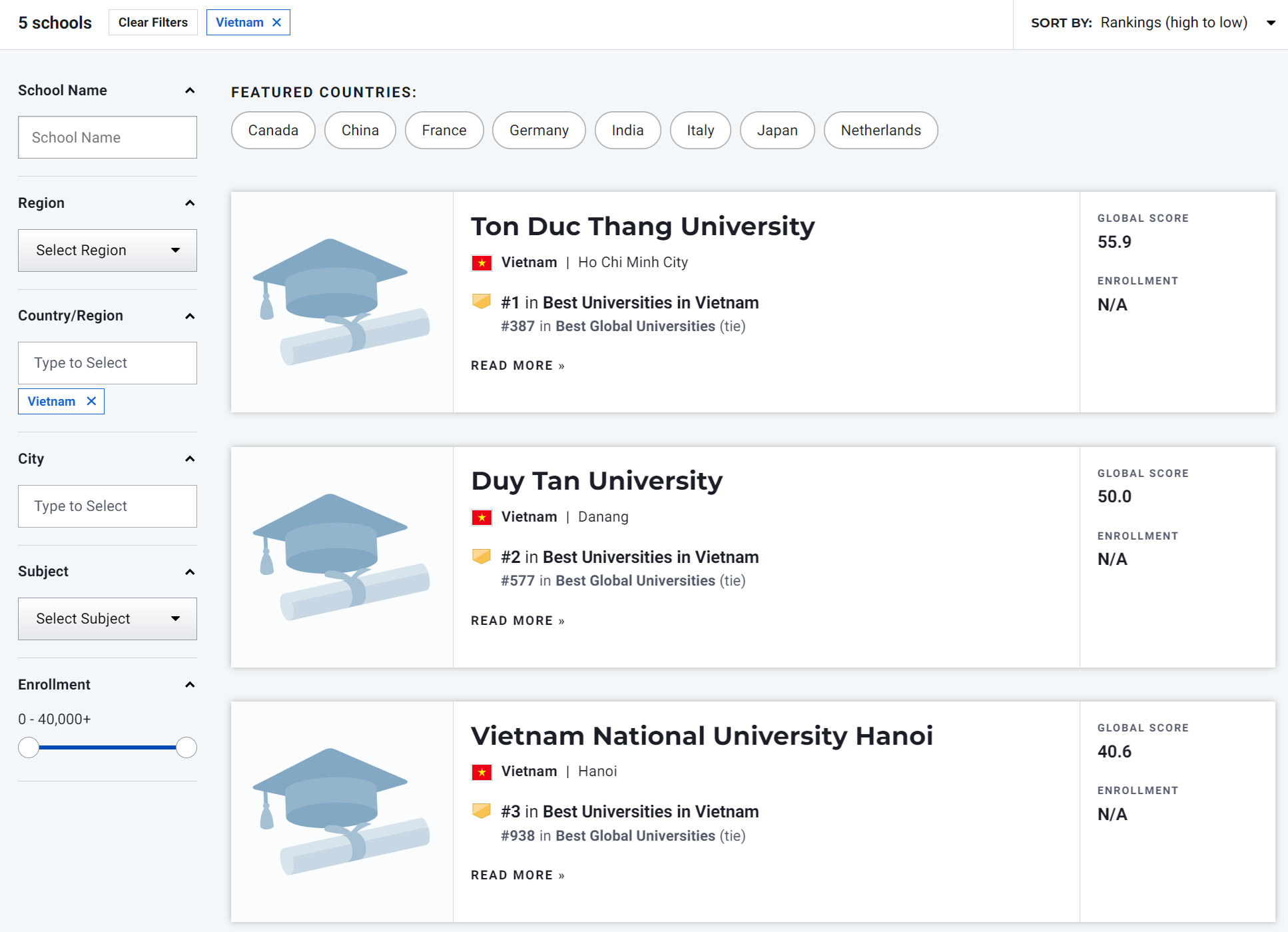
Task: Click Vietnam flag icon on Ton Duc Thang card
Action: tap(482, 263)
